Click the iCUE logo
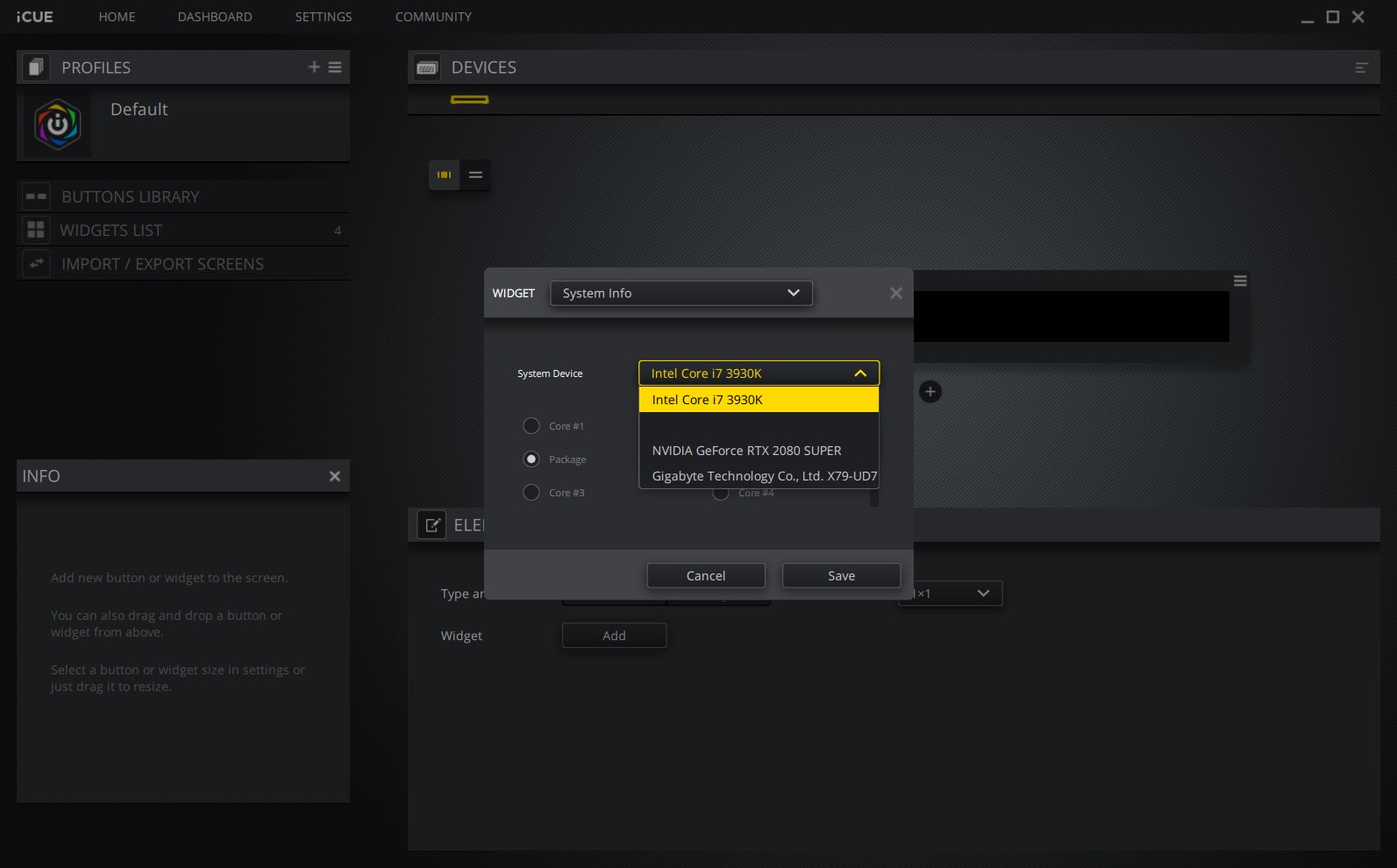The height and width of the screenshot is (868, 1397). point(34,17)
